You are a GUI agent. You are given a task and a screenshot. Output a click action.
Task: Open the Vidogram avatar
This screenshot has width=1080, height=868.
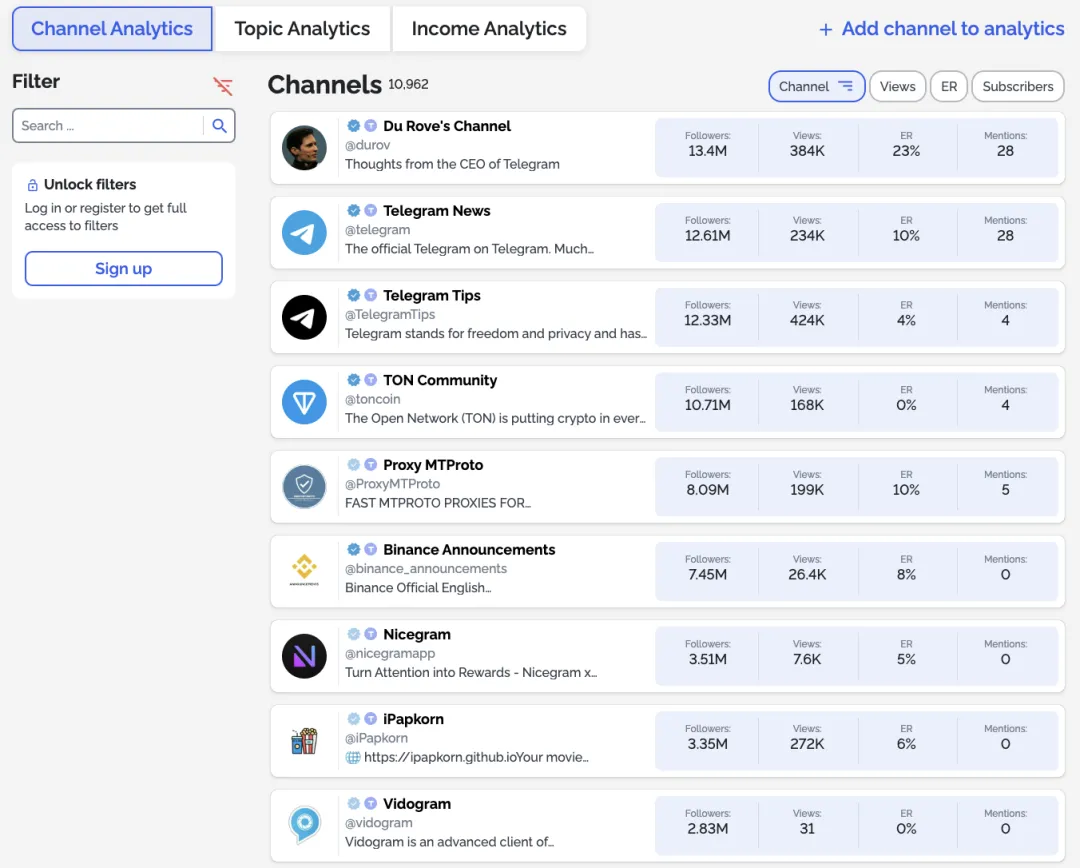click(x=304, y=825)
